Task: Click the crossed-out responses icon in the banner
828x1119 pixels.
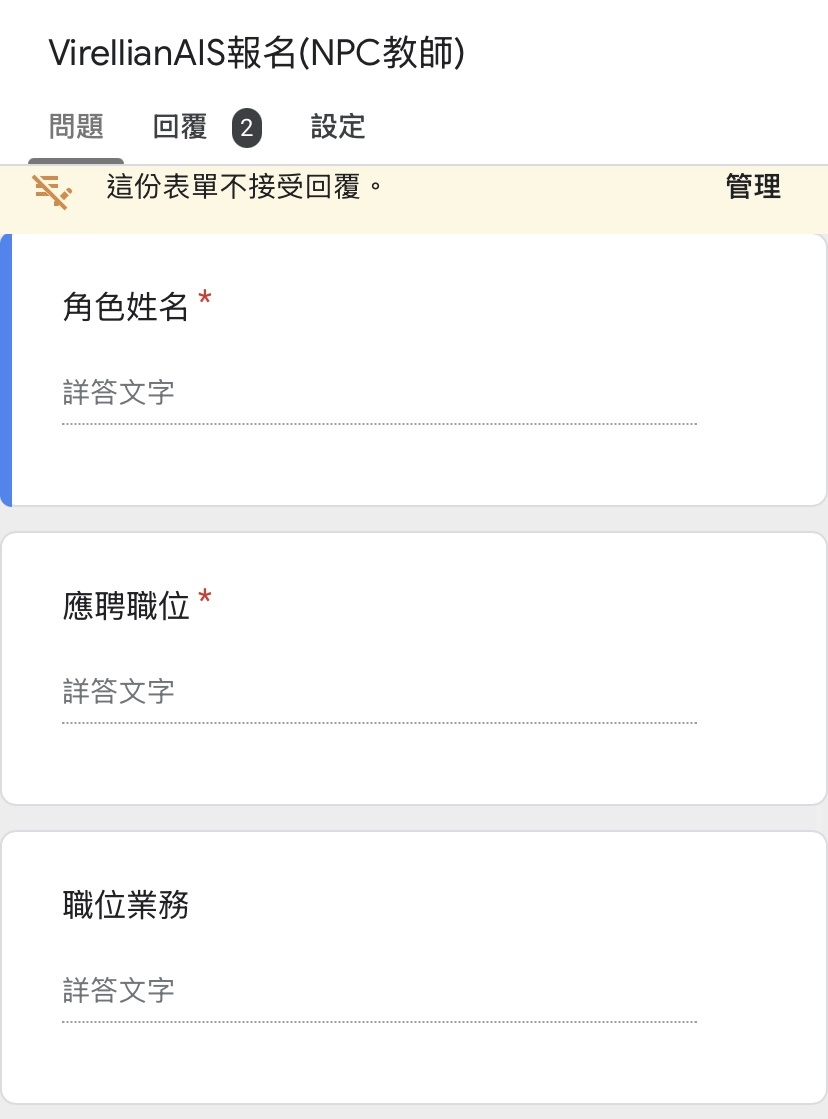Action: click(x=53, y=192)
